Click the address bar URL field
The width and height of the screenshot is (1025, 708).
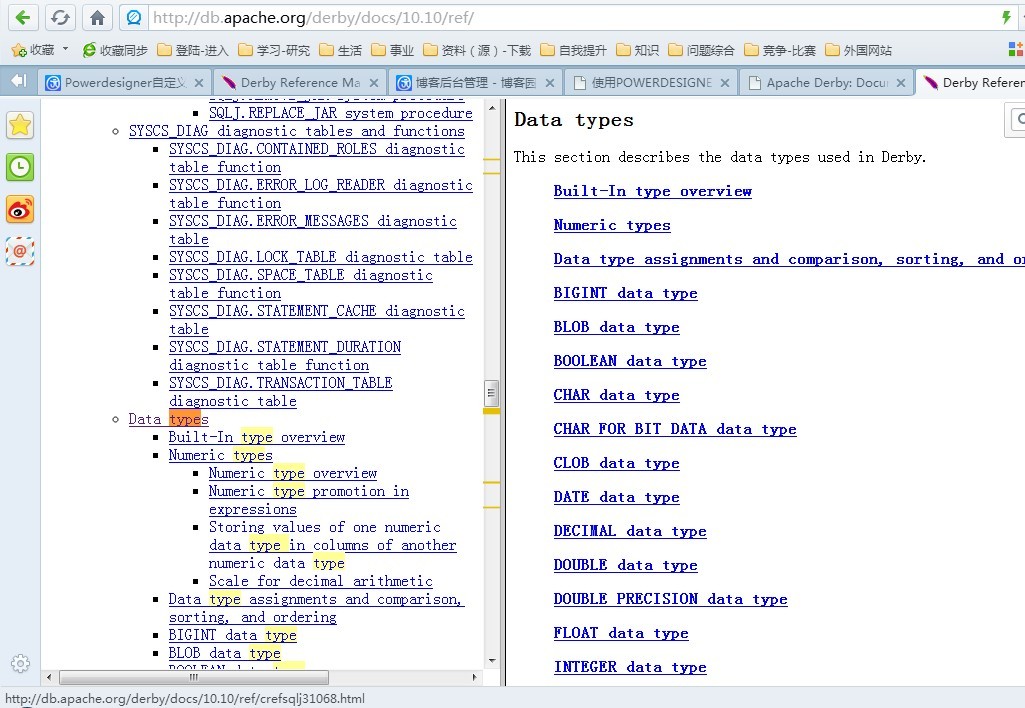[x=569, y=18]
